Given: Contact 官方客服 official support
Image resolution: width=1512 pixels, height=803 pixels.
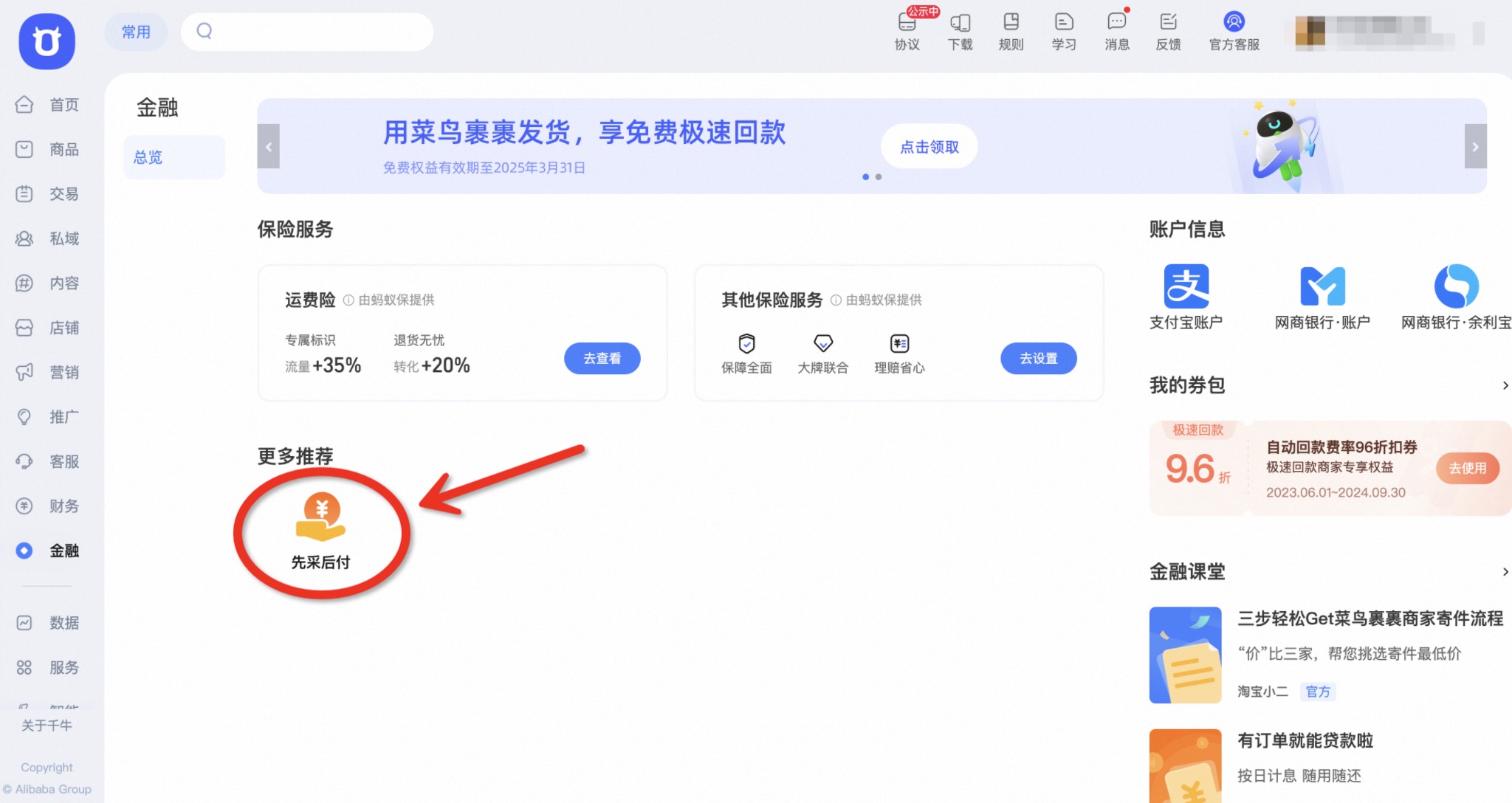Looking at the screenshot, I should click(1234, 31).
